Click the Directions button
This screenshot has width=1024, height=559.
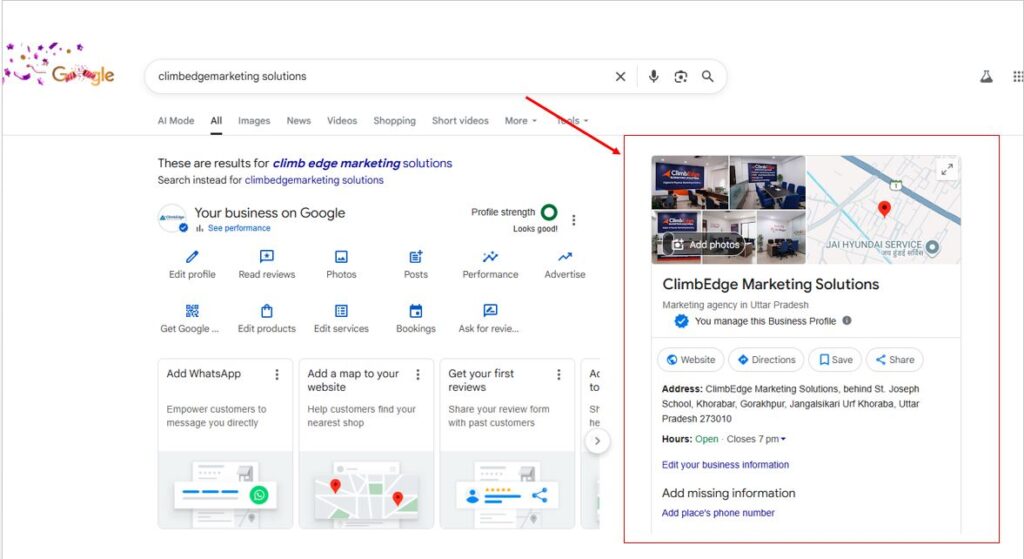point(767,360)
